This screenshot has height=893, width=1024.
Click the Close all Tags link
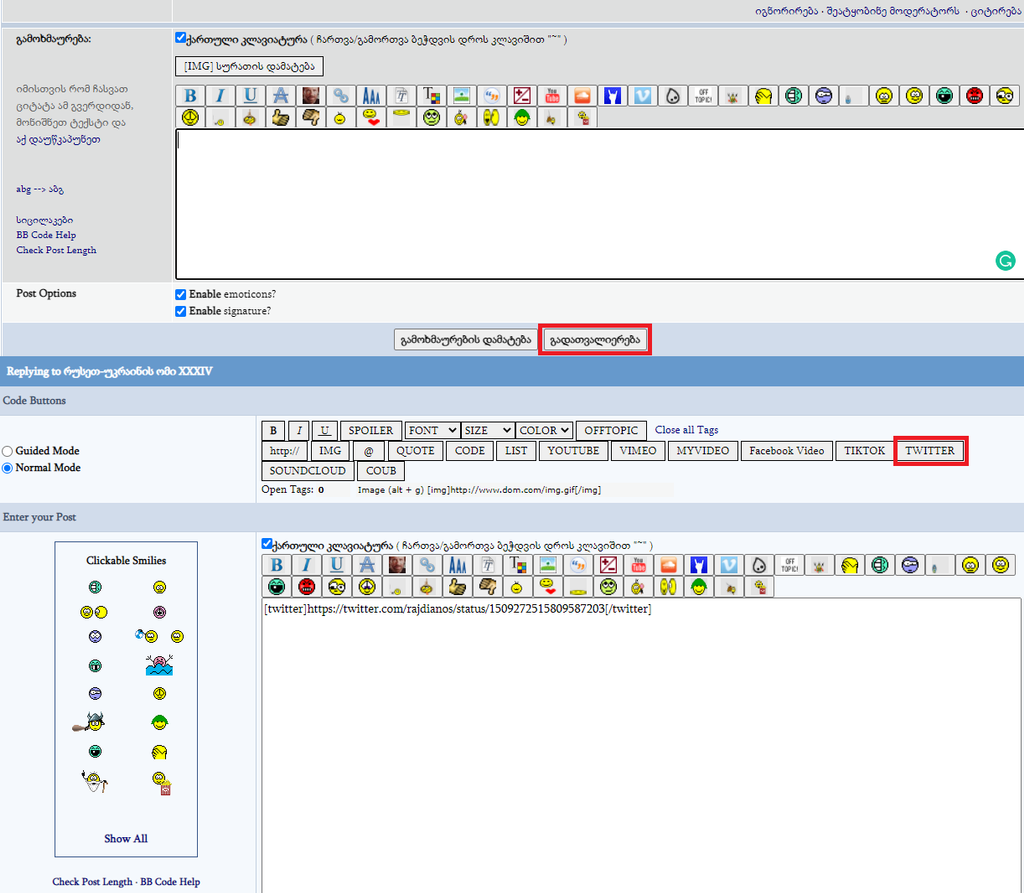coord(686,430)
